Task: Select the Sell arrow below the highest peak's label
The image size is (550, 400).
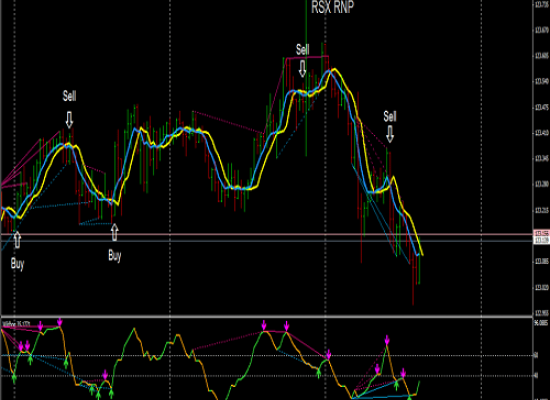Action: (302, 68)
